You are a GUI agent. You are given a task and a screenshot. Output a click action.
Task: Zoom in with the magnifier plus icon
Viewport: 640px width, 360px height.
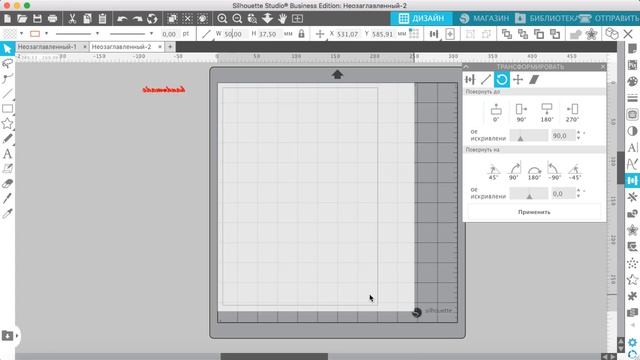click(222, 18)
